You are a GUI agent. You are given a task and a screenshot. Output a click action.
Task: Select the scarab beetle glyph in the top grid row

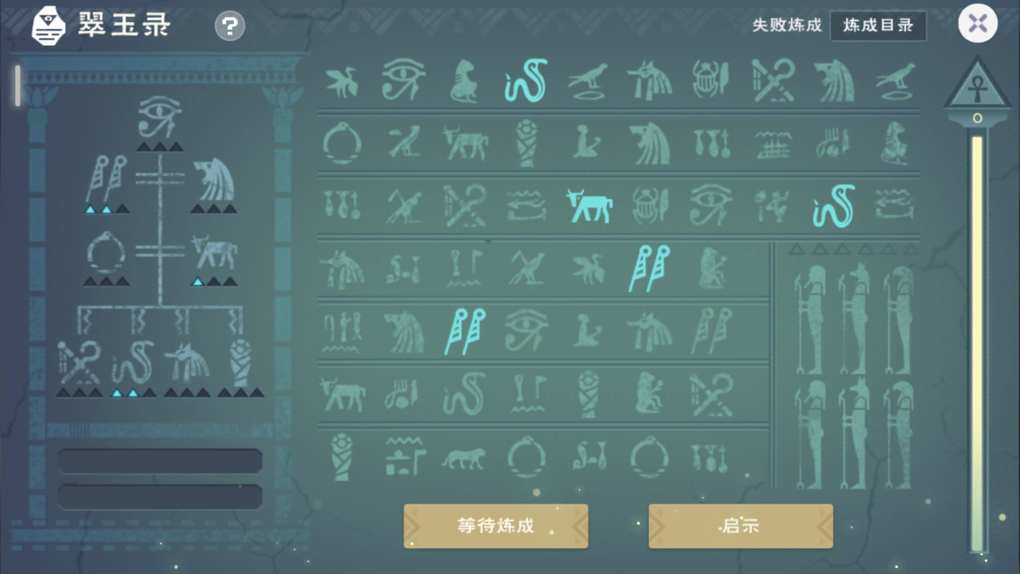click(x=710, y=80)
